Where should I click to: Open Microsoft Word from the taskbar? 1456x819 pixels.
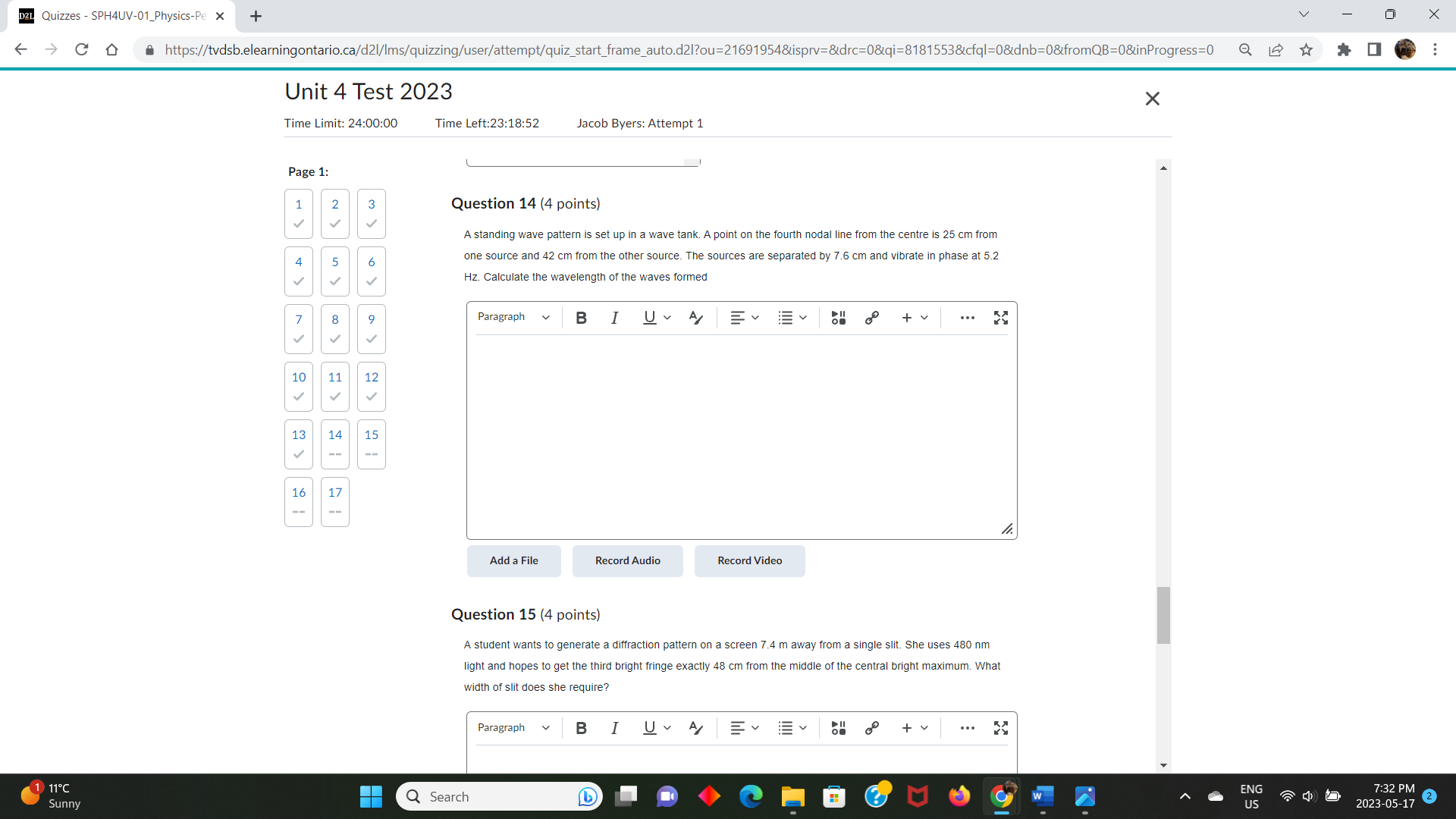(x=1042, y=797)
